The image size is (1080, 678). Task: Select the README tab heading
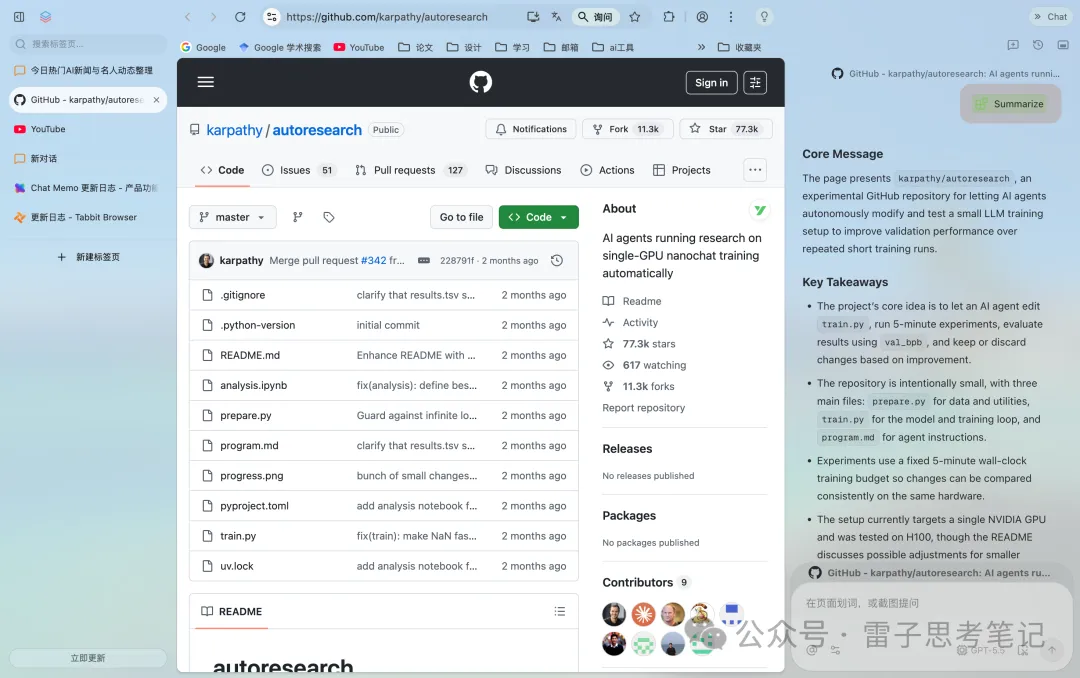(x=231, y=611)
